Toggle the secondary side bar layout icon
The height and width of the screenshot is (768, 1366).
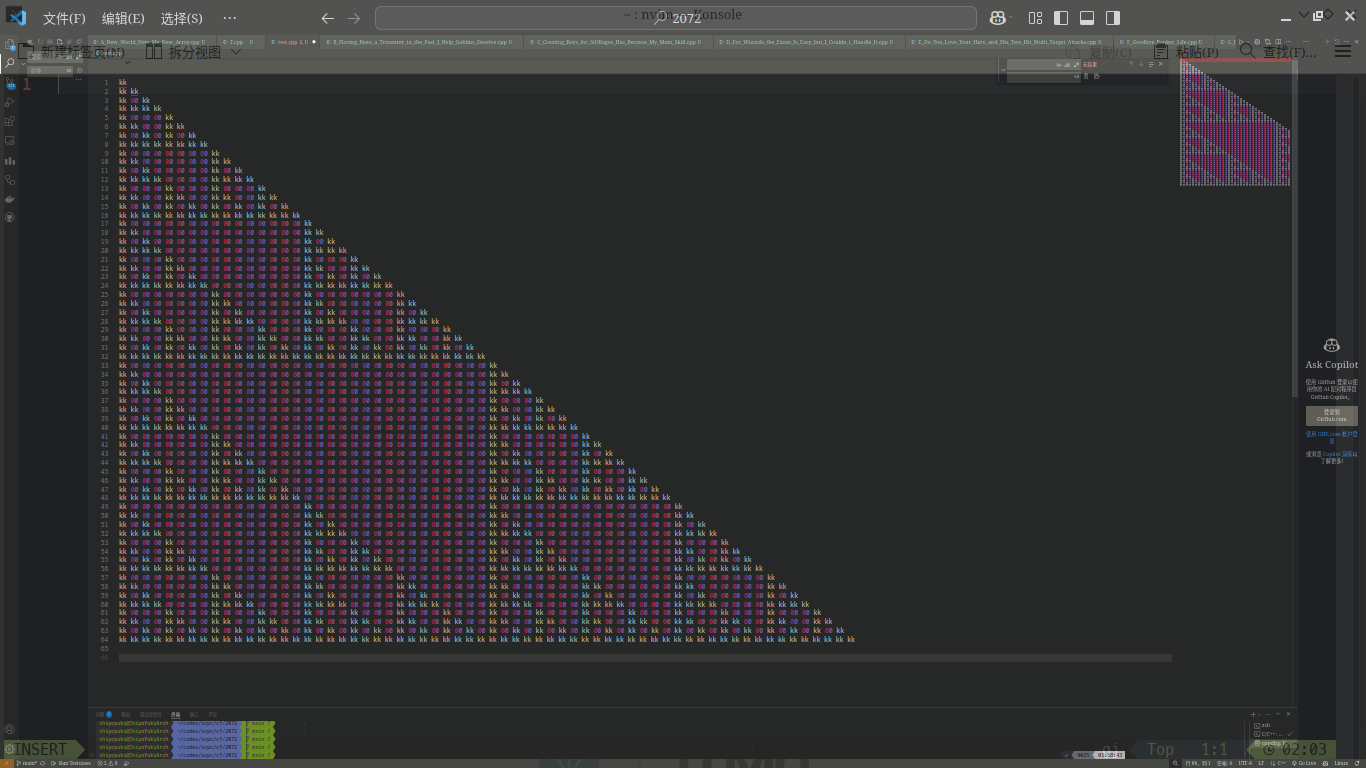[1113, 18]
